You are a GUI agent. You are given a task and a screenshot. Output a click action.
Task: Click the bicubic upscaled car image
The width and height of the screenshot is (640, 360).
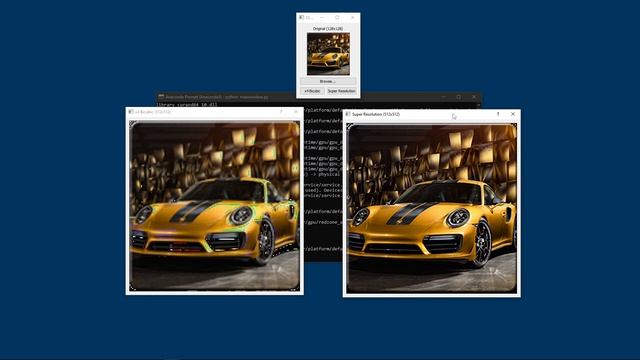(x=215, y=206)
